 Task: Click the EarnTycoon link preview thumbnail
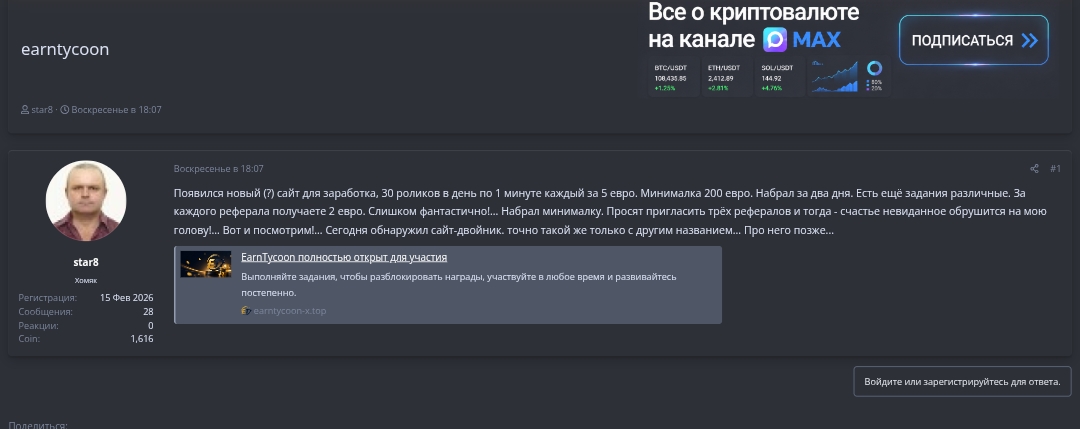[x=206, y=264]
